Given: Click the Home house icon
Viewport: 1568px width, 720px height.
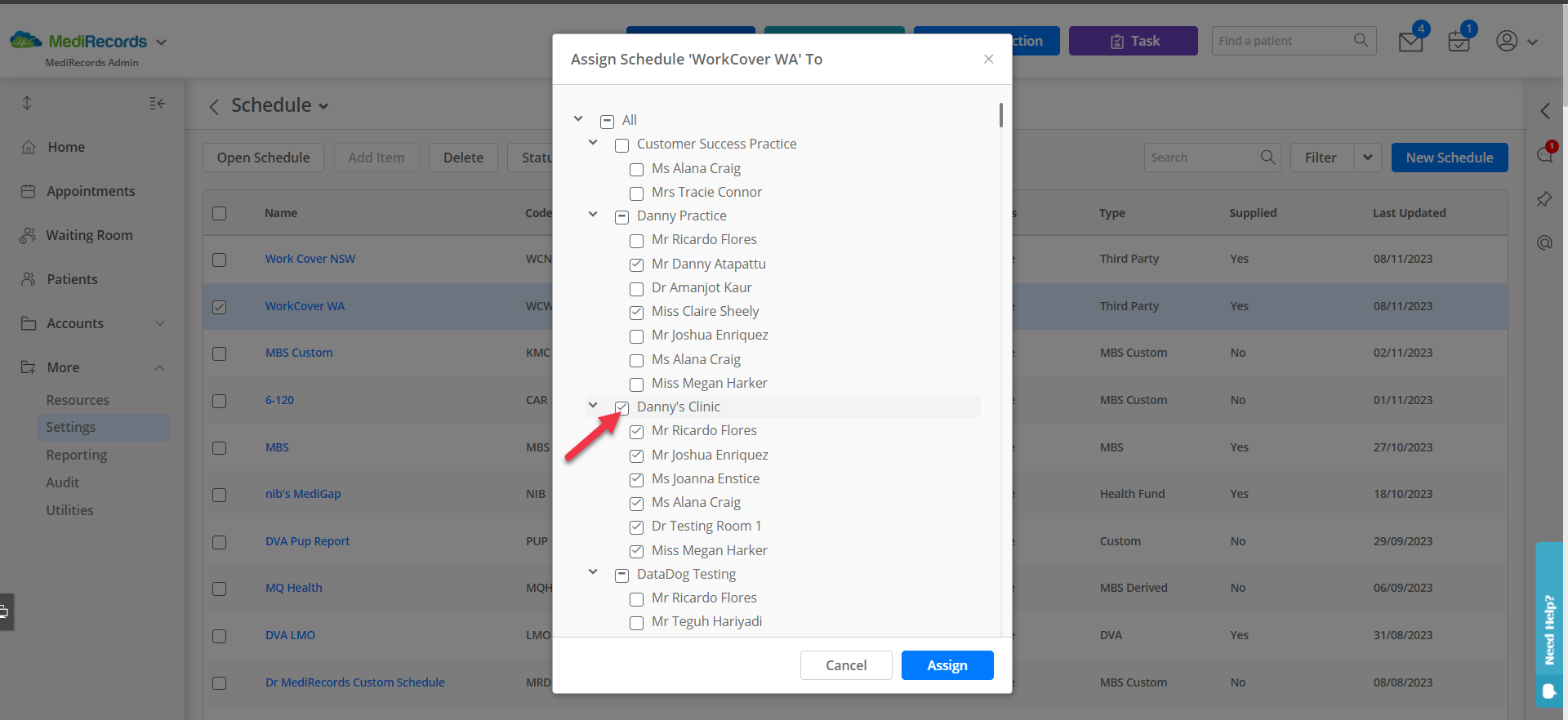Looking at the screenshot, I should pyautogui.click(x=29, y=147).
